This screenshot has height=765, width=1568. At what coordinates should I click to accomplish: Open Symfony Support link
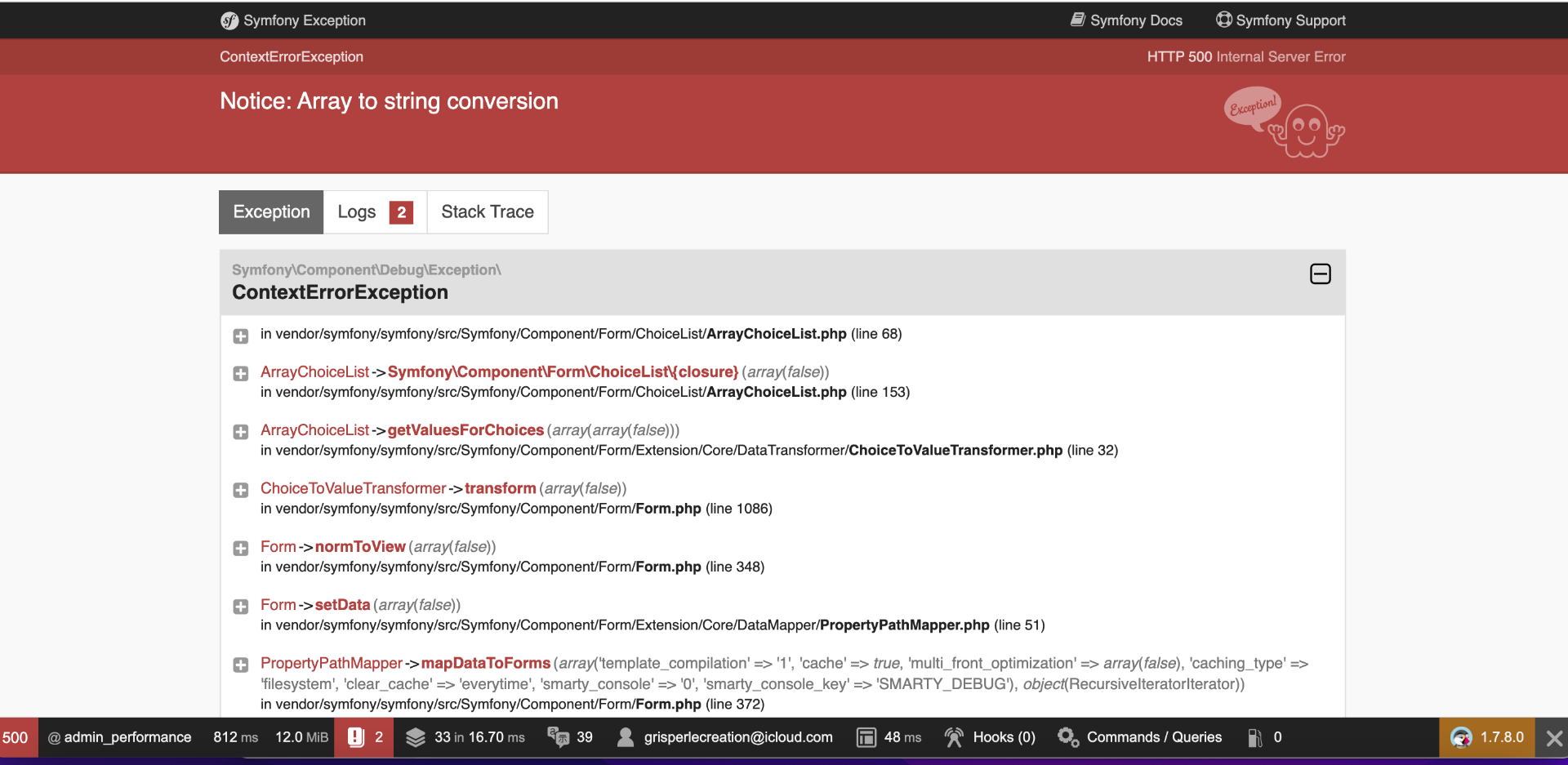pos(1290,20)
